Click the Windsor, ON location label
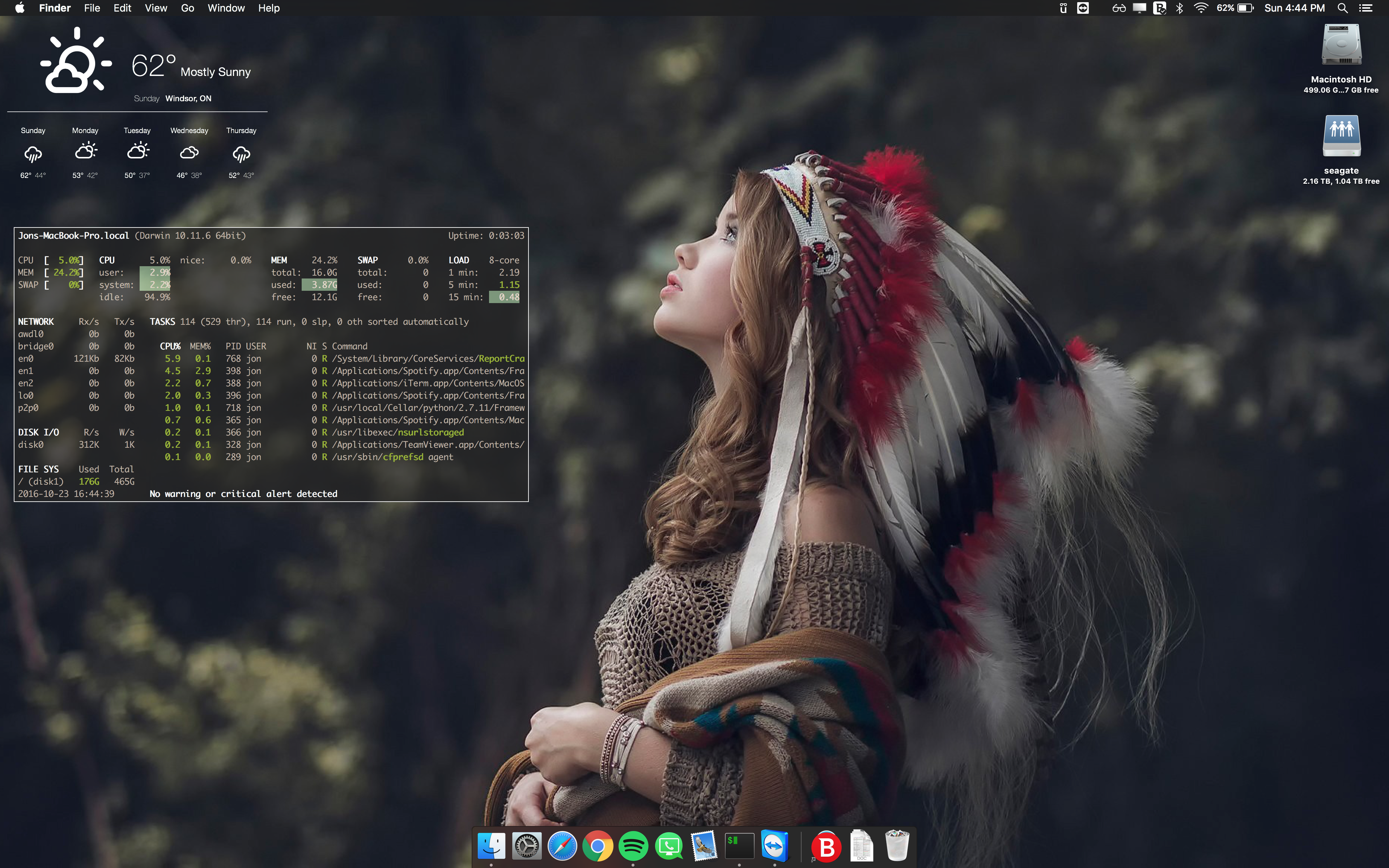 pos(188,99)
